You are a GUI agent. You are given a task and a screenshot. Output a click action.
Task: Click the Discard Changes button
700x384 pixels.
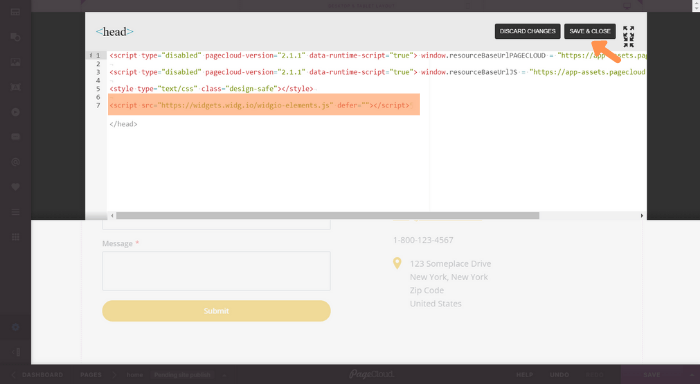[x=527, y=31]
